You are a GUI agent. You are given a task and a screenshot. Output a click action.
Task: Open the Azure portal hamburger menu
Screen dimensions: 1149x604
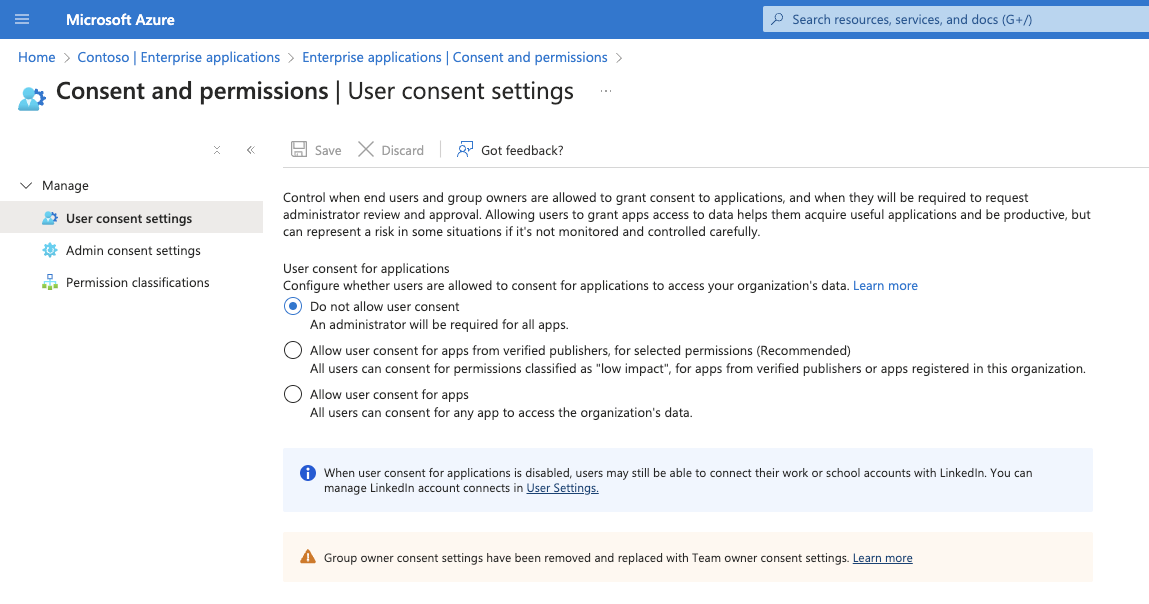coord(22,19)
